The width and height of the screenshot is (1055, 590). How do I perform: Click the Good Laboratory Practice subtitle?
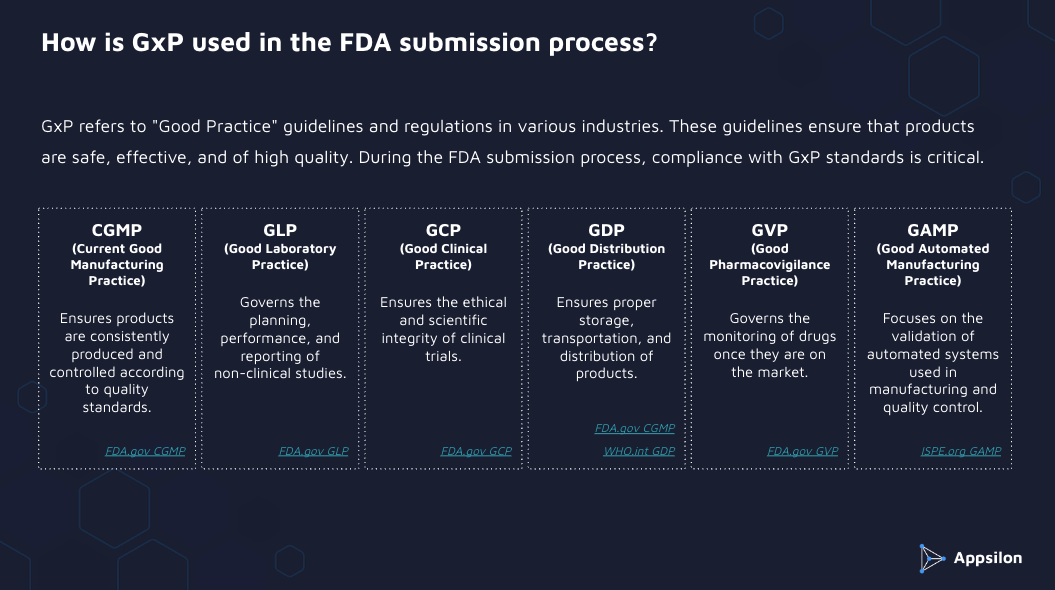280,257
